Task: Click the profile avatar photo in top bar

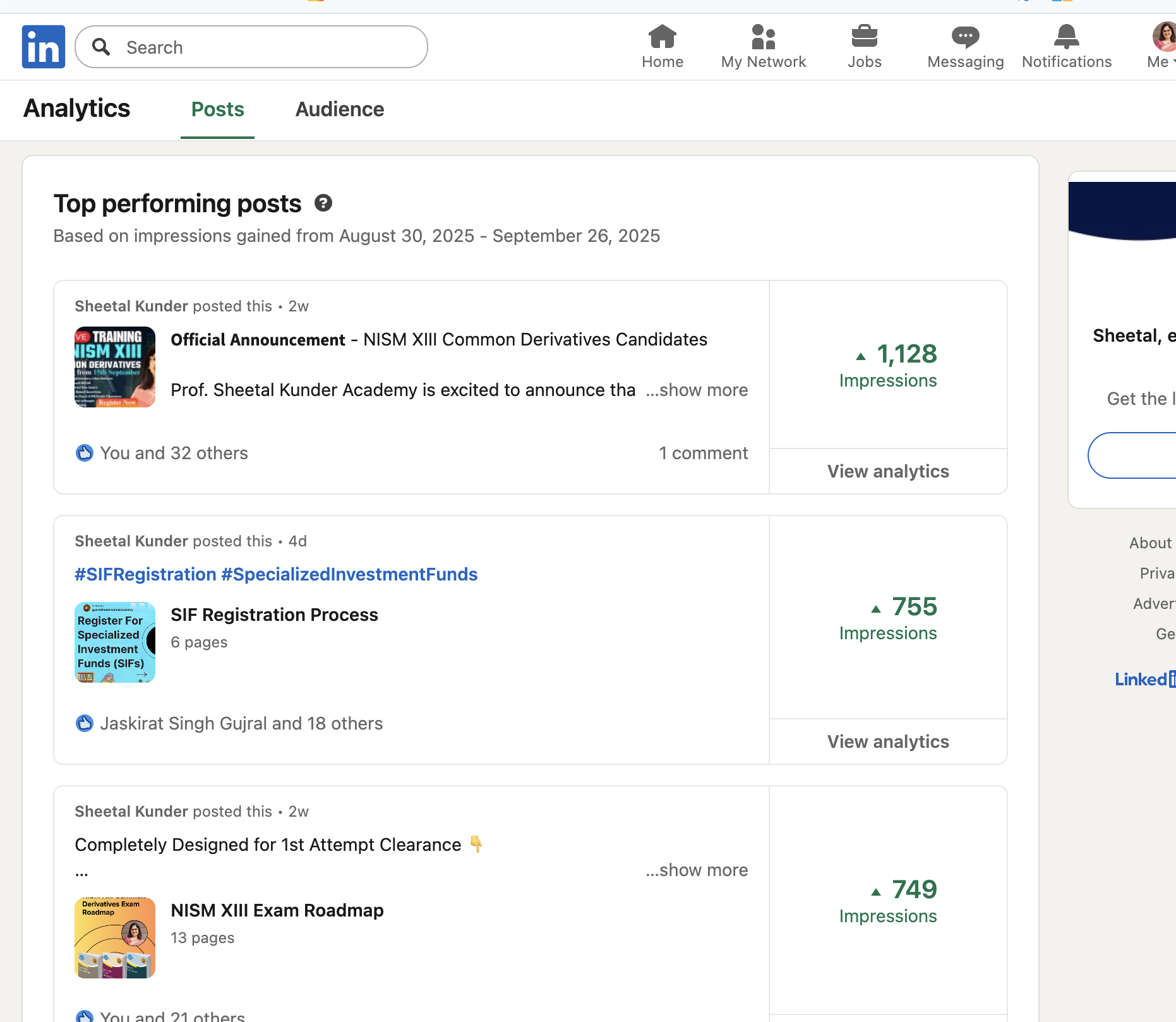Action: tap(1165, 37)
